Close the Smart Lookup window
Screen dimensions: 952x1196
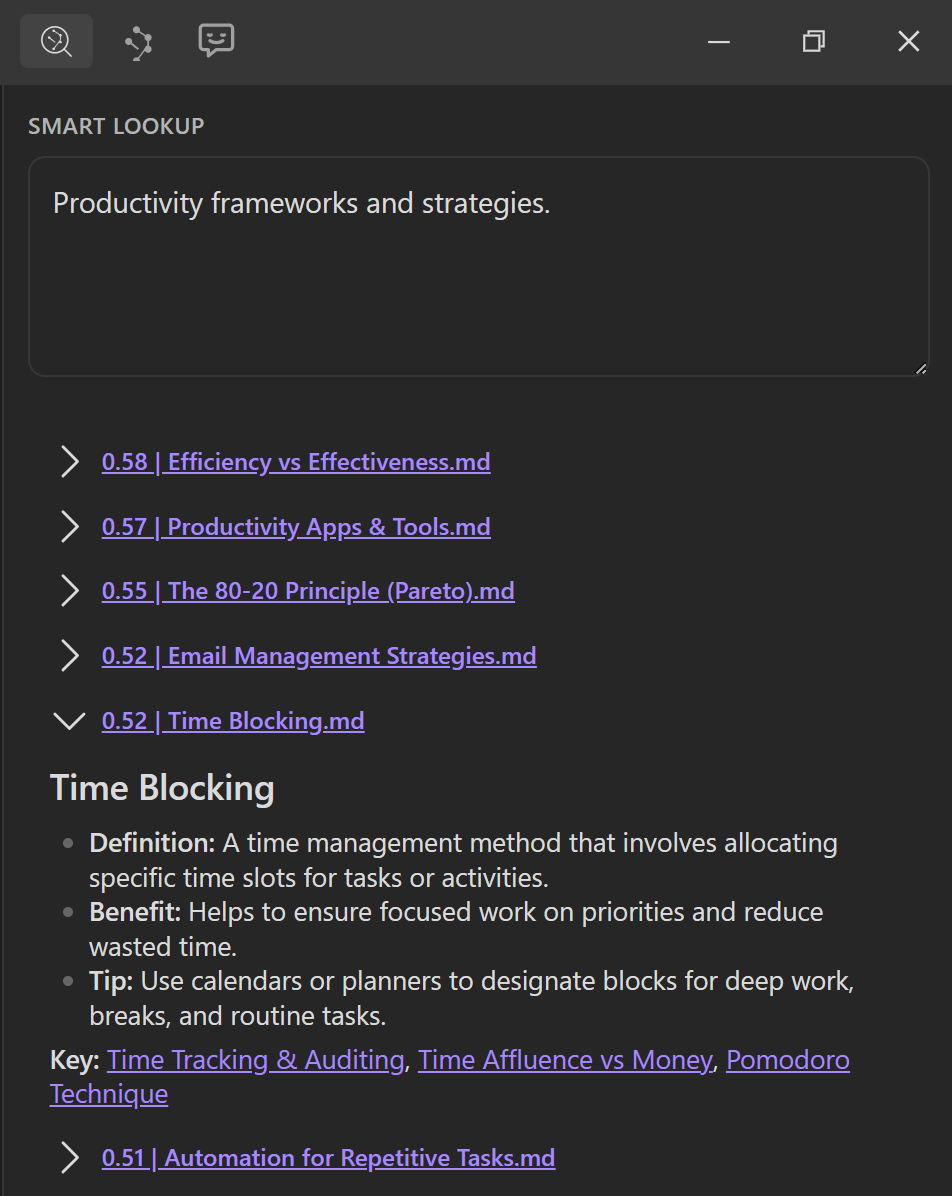point(908,42)
